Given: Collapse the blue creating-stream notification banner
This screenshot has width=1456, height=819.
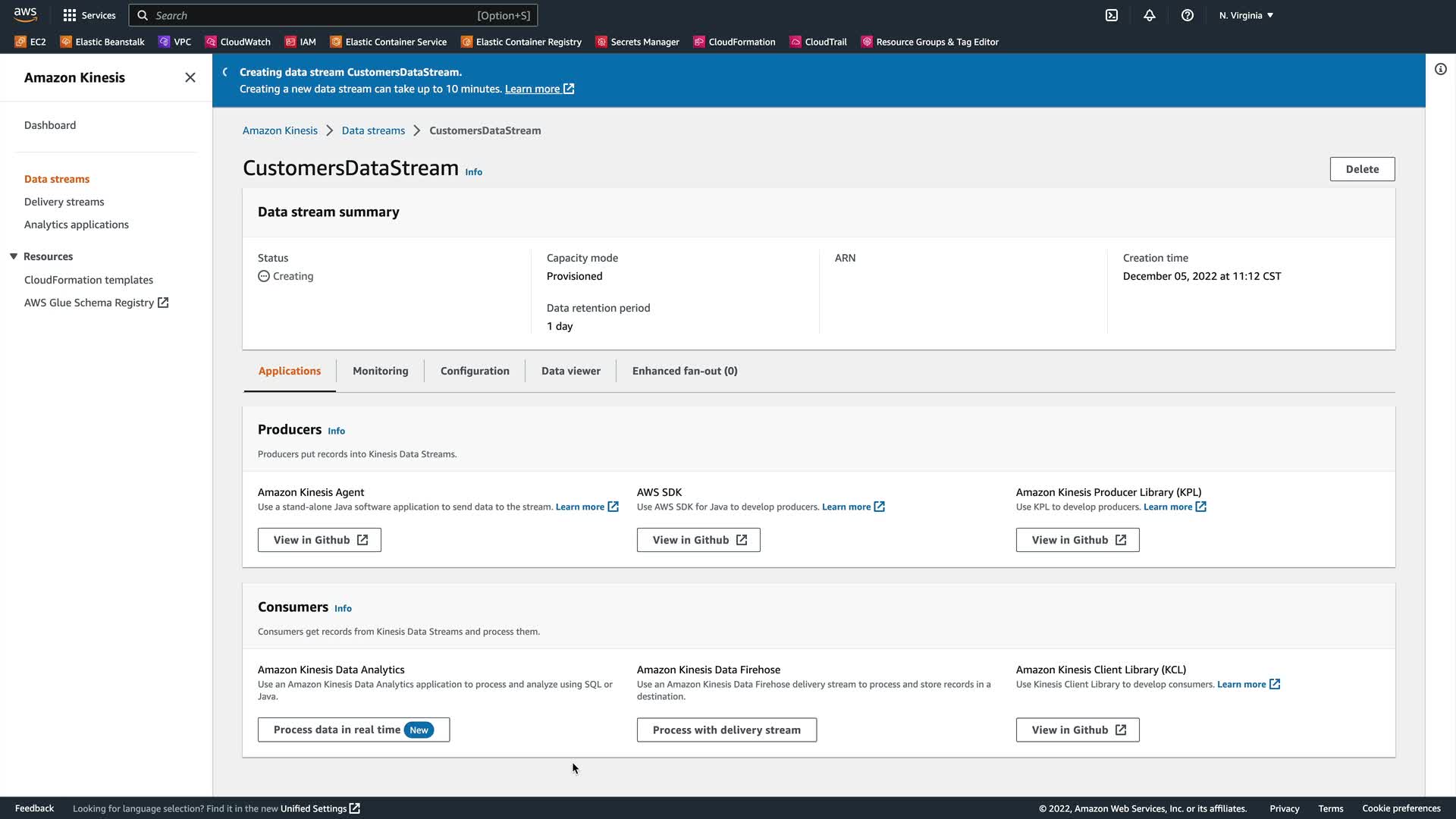Looking at the screenshot, I should [225, 72].
